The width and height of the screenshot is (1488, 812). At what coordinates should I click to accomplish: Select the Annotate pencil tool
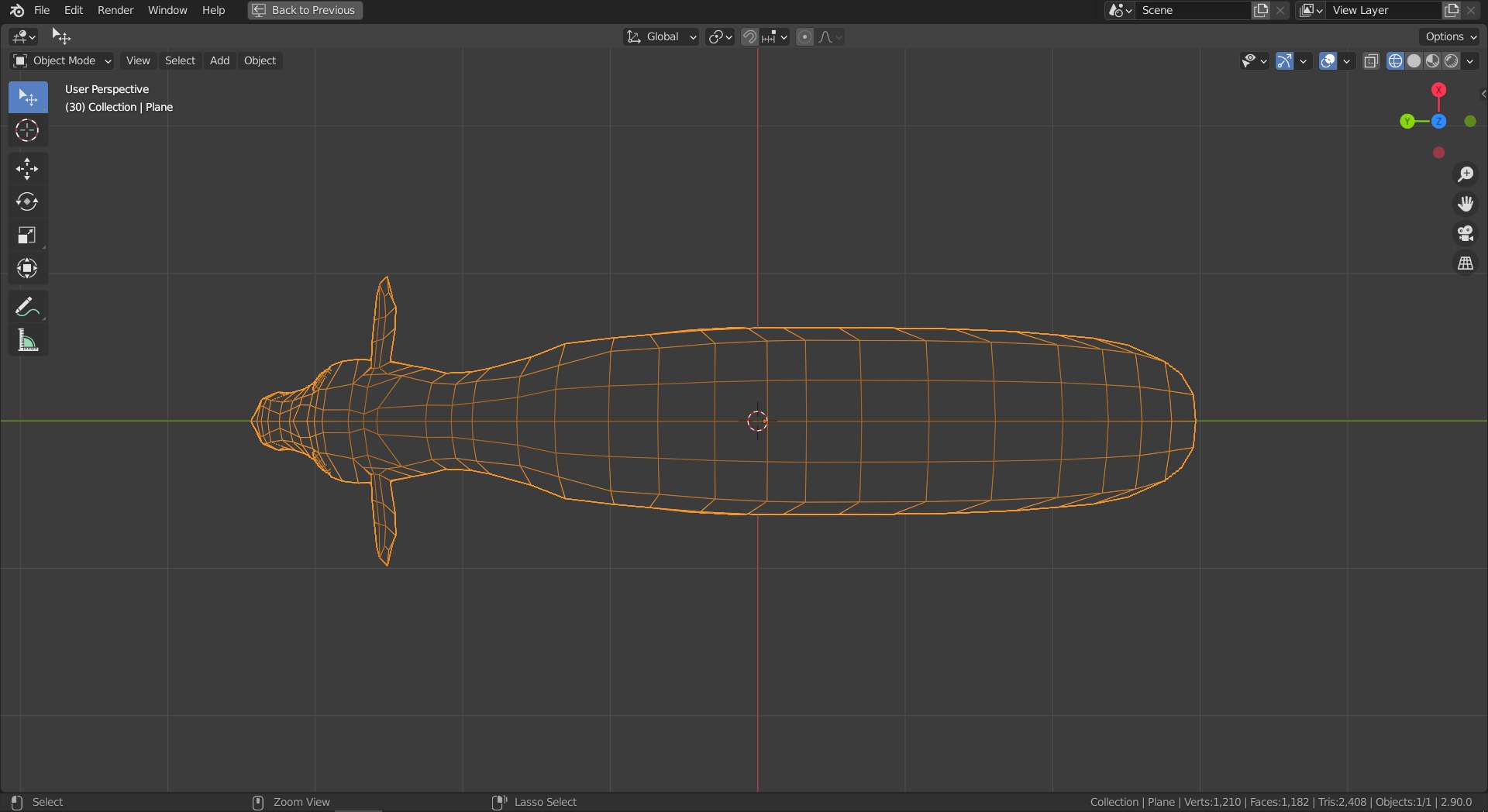[x=27, y=308]
